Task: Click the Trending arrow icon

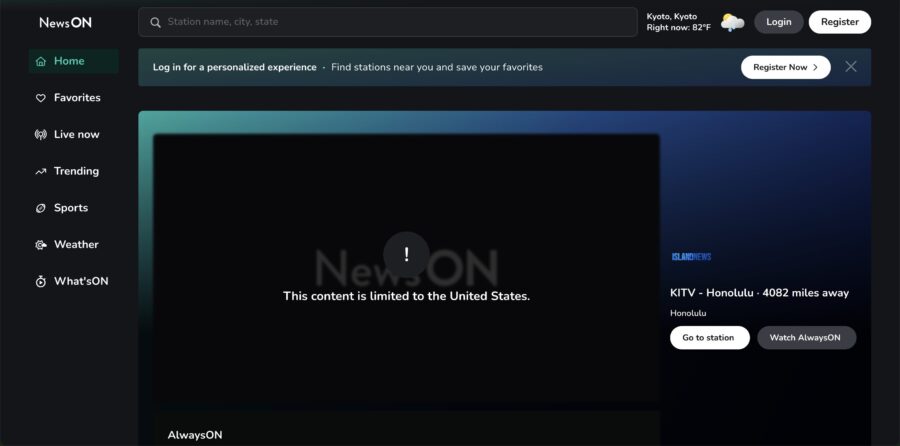Action: tap(41, 172)
